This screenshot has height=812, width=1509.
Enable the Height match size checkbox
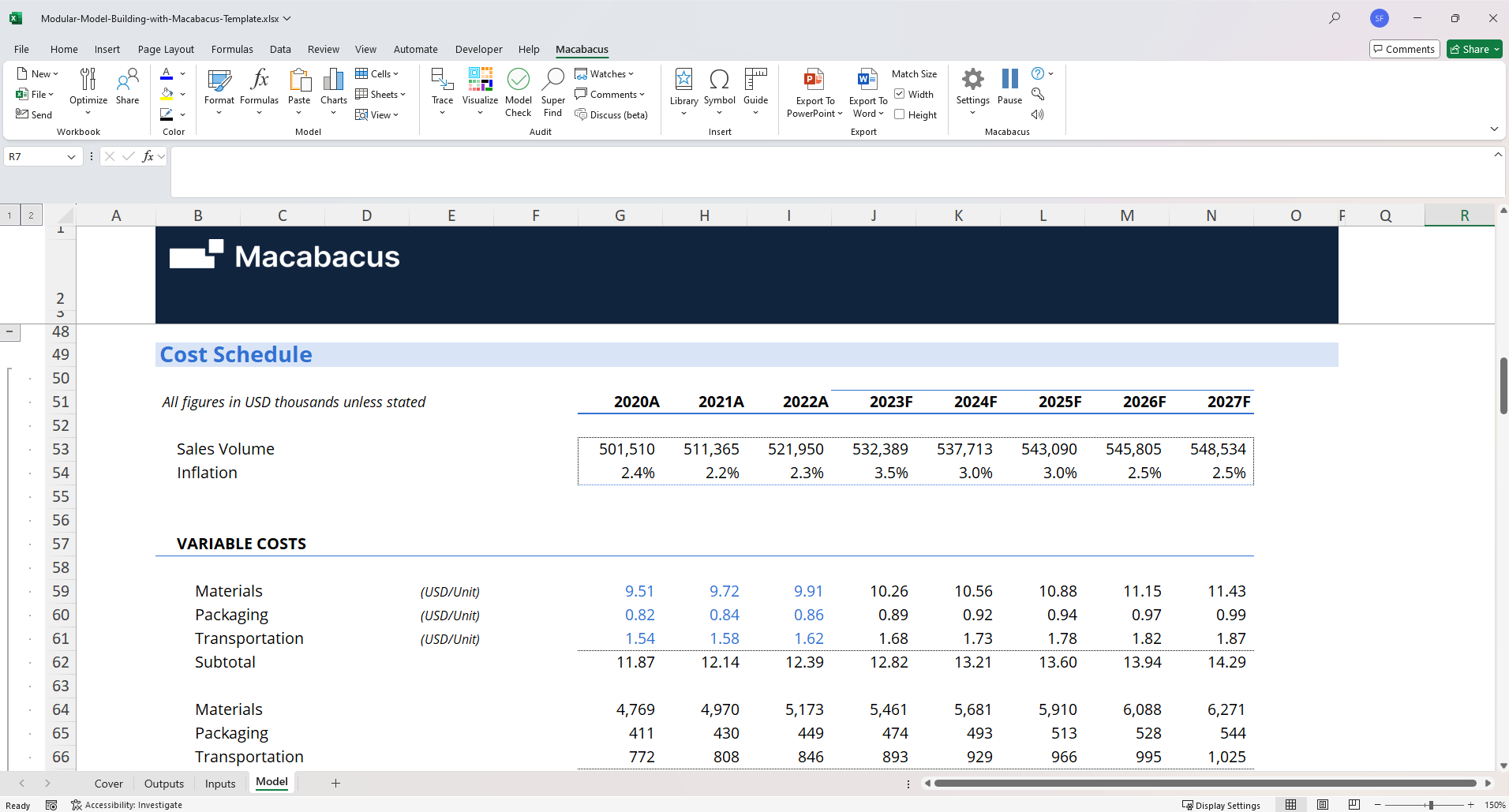[900, 114]
